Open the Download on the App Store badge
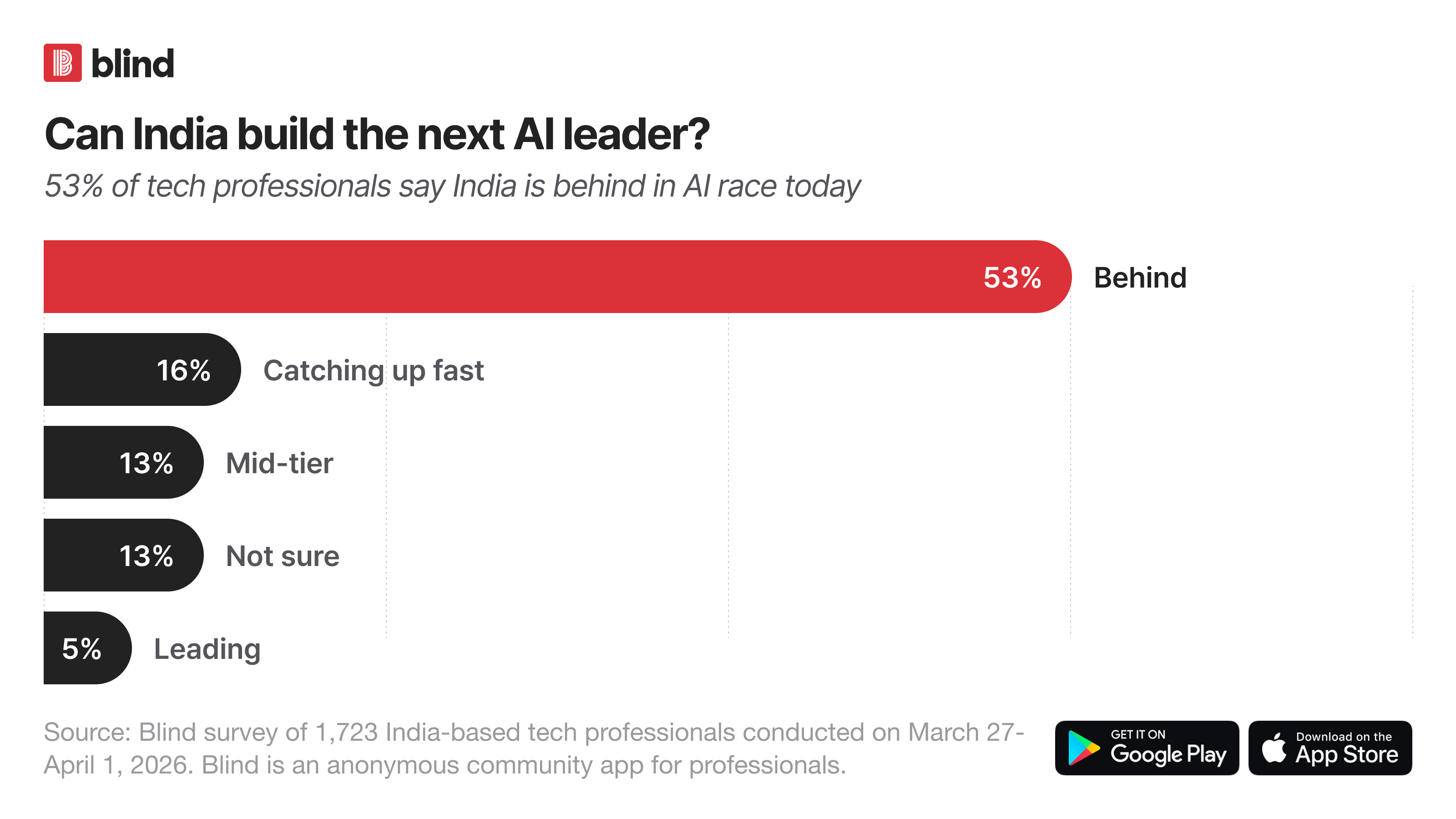This screenshot has height=819, width=1456. tap(1330, 748)
